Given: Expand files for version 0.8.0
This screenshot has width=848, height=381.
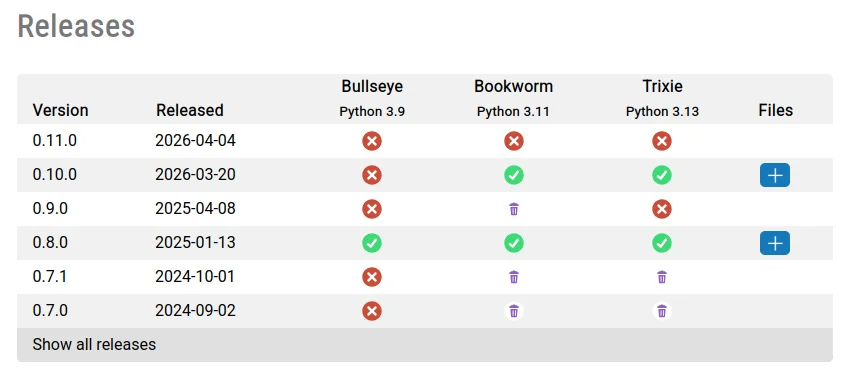Looking at the screenshot, I should [774, 243].
